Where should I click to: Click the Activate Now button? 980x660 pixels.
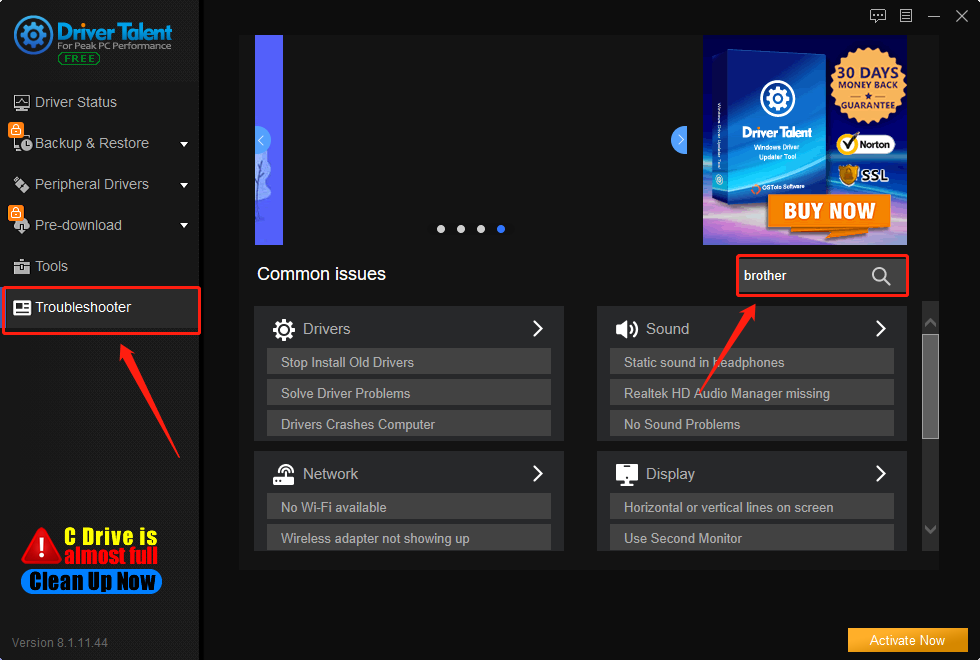pos(908,641)
